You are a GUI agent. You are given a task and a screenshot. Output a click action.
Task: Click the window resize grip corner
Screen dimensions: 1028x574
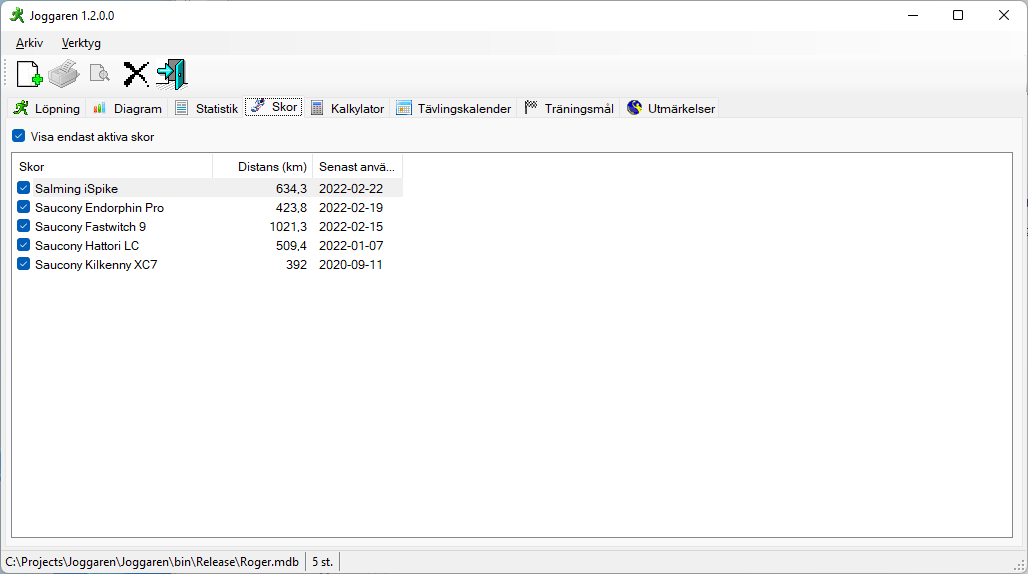click(1019, 565)
